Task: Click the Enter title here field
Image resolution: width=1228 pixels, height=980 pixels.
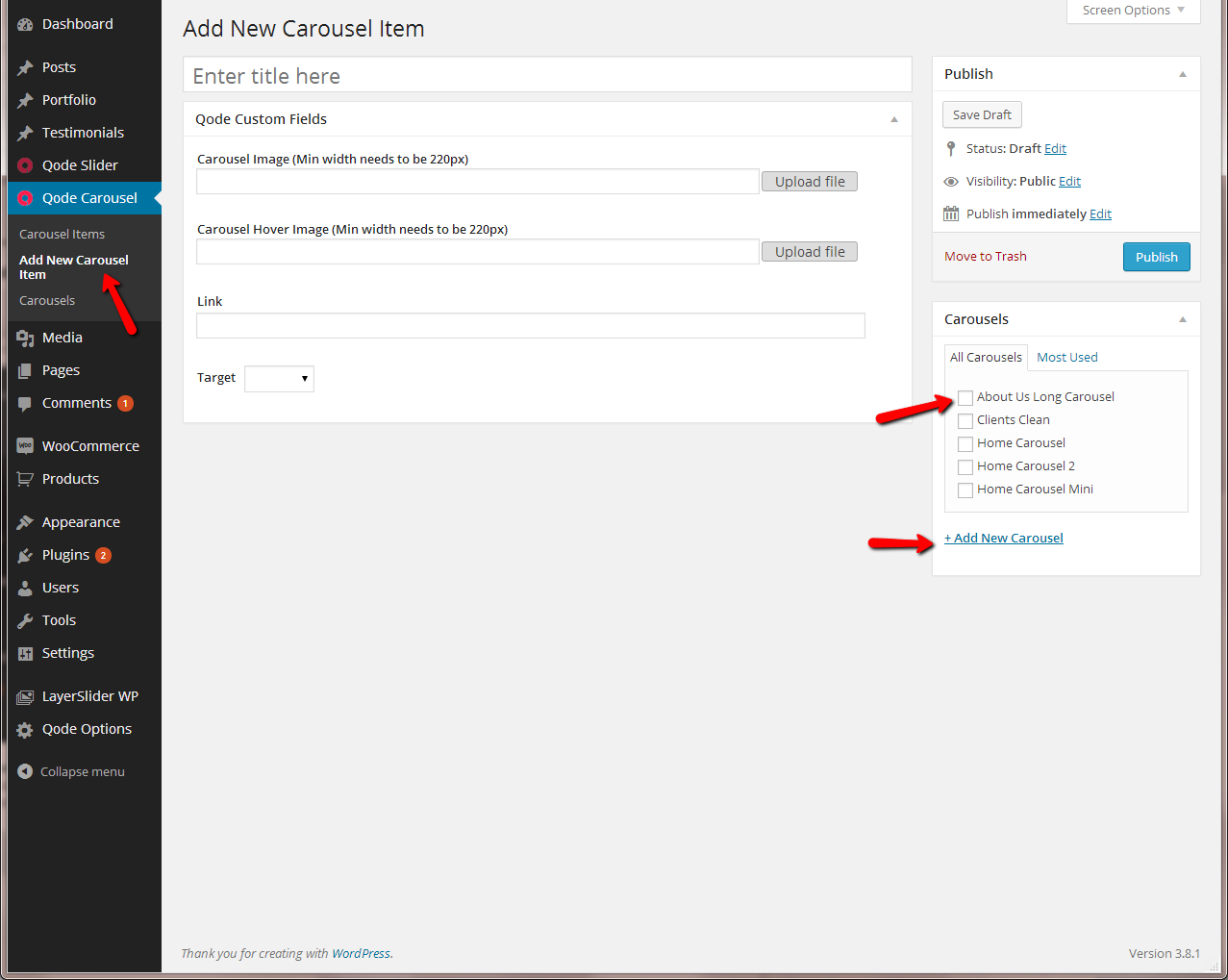Action: click(x=546, y=76)
